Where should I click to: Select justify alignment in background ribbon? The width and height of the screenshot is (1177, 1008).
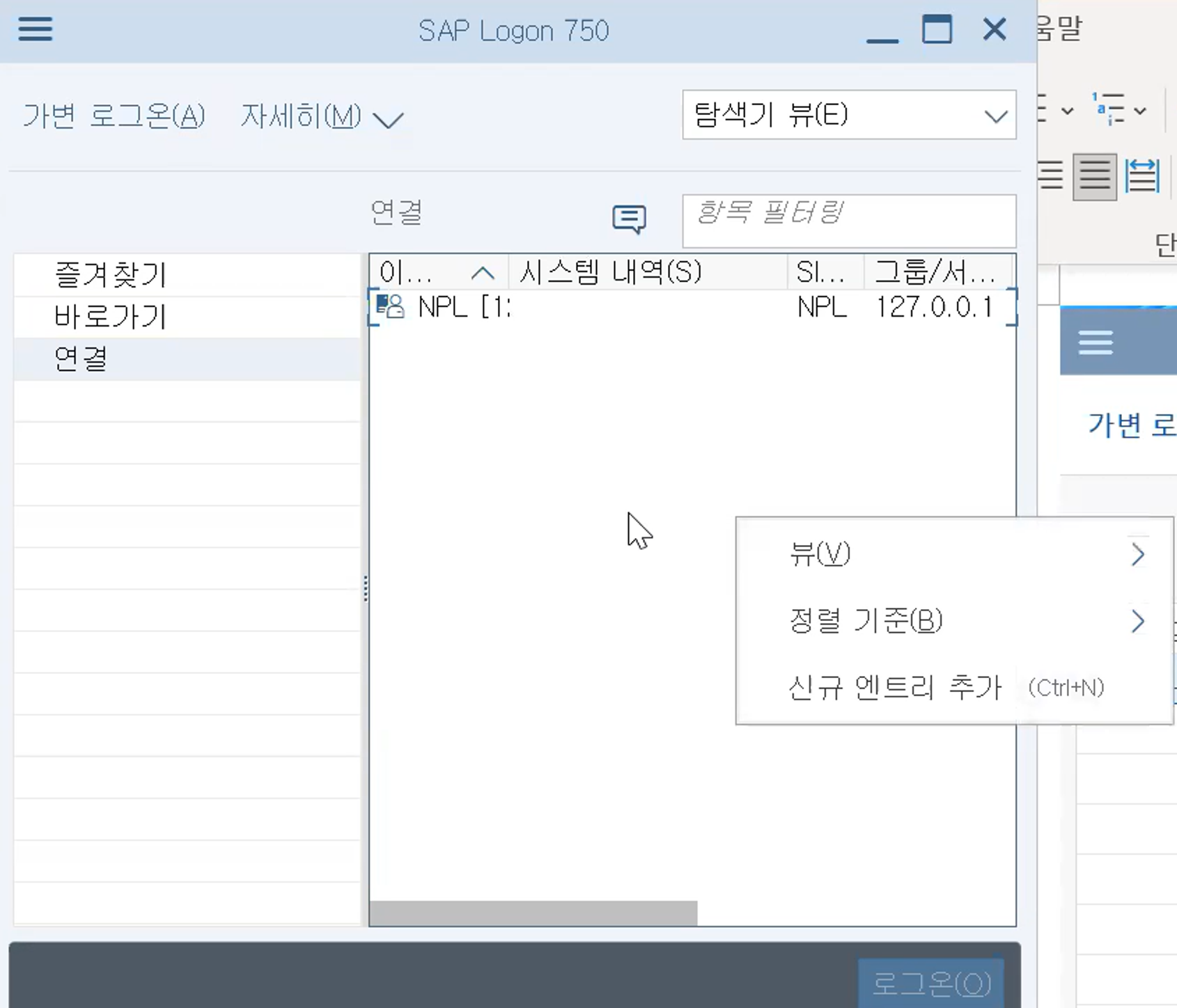(1095, 176)
